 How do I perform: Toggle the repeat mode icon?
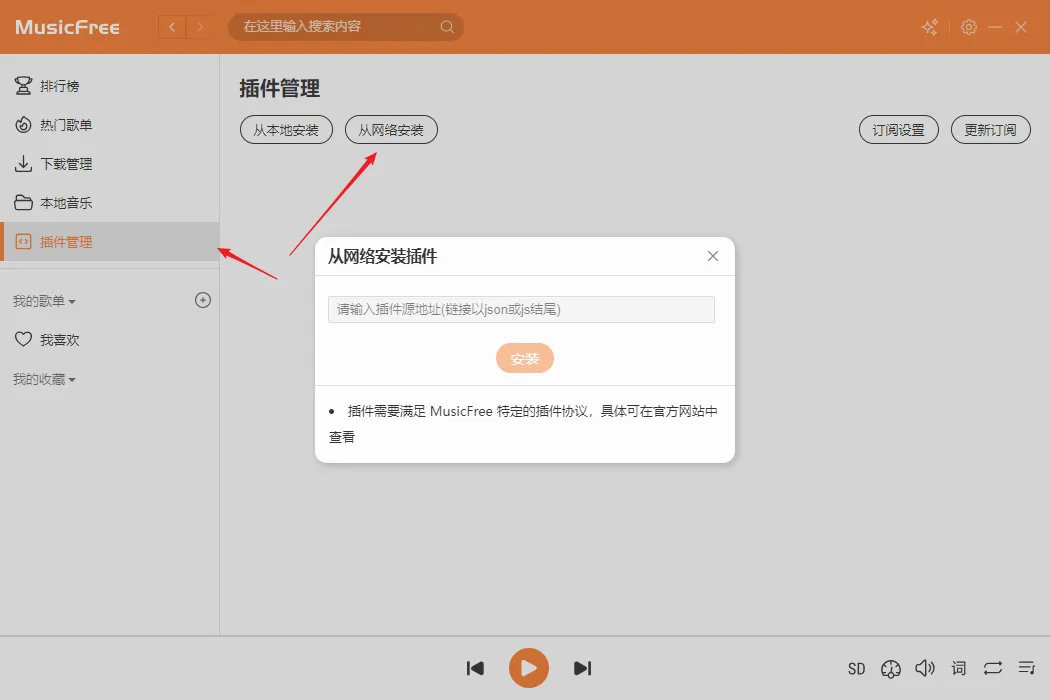pos(992,668)
